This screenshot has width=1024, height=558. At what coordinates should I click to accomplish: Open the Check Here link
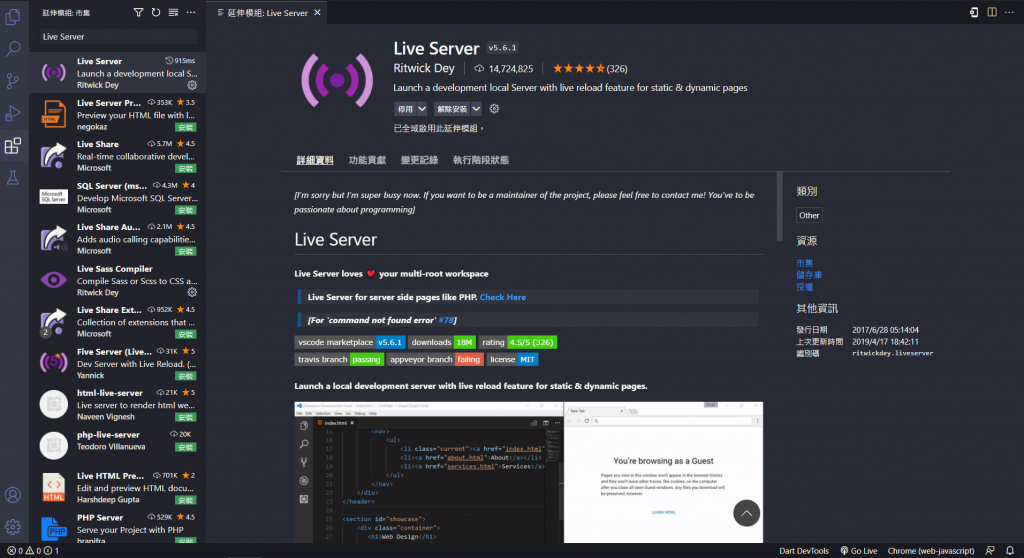(x=502, y=297)
